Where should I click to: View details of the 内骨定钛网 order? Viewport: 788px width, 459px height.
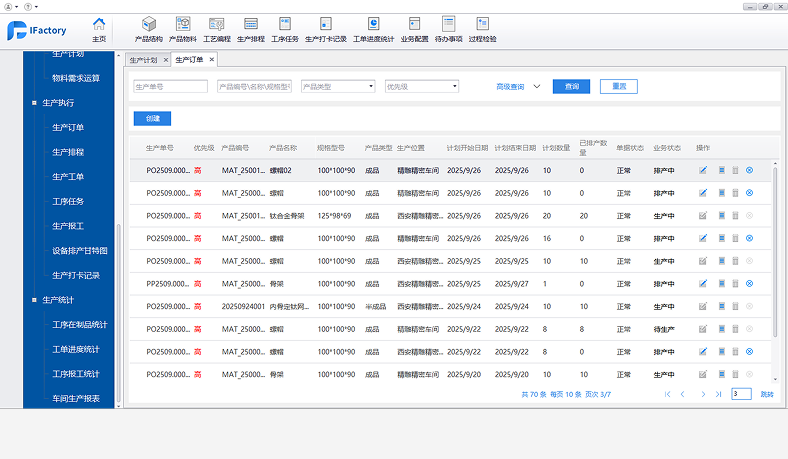coord(722,306)
